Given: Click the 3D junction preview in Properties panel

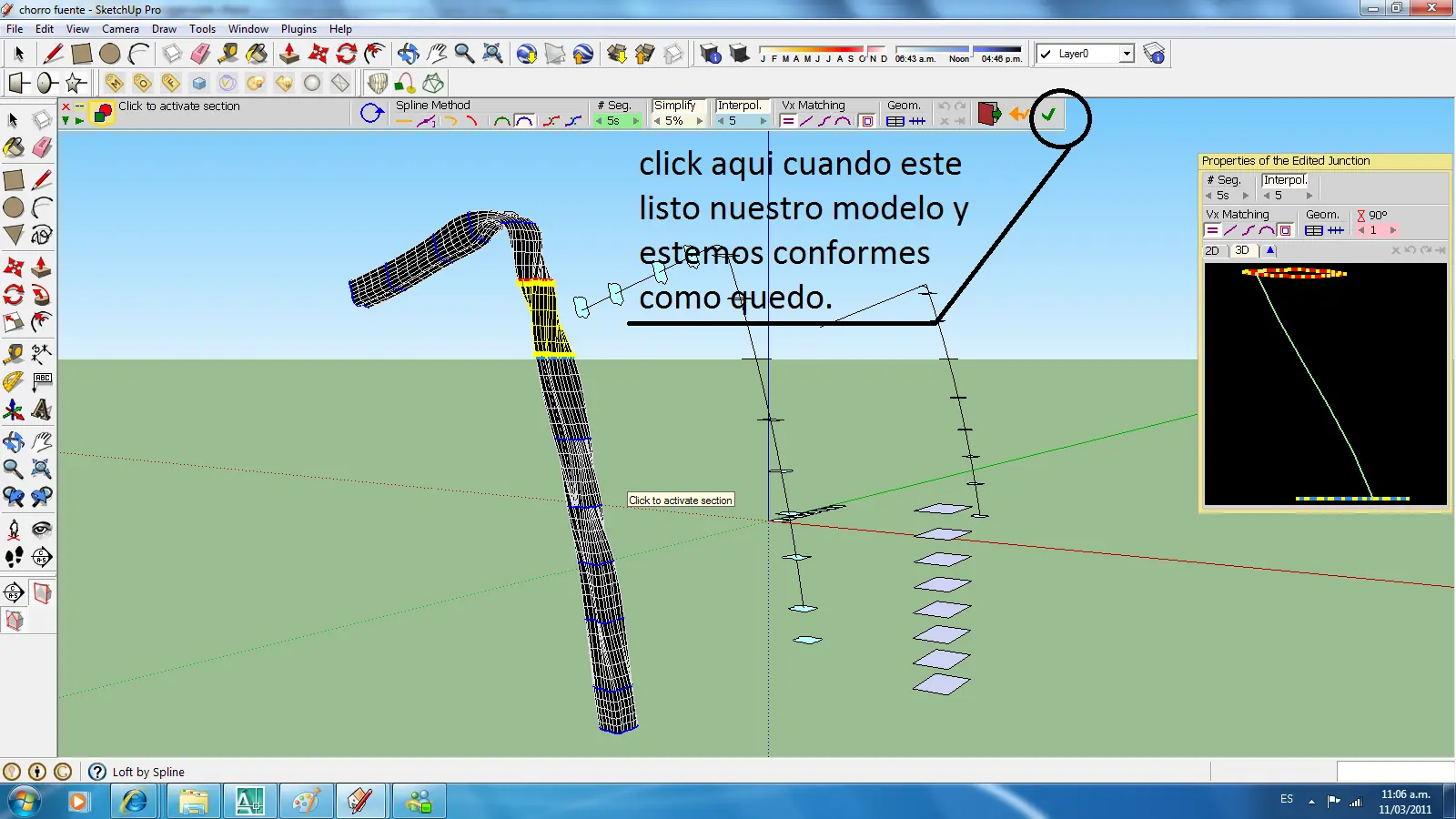Looking at the screenshot, I should (x=1326, y=384).
